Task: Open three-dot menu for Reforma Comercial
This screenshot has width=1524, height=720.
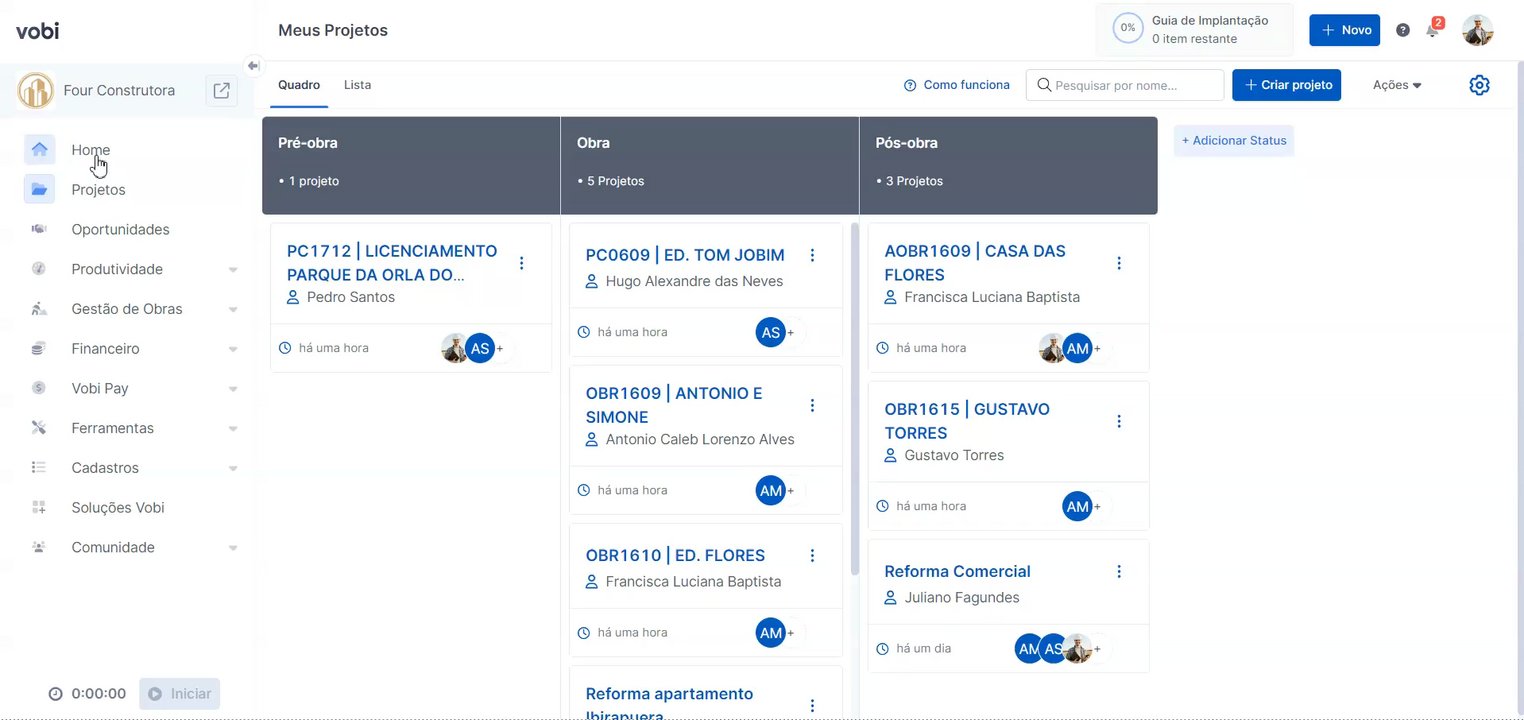Action: (1119, 572)
